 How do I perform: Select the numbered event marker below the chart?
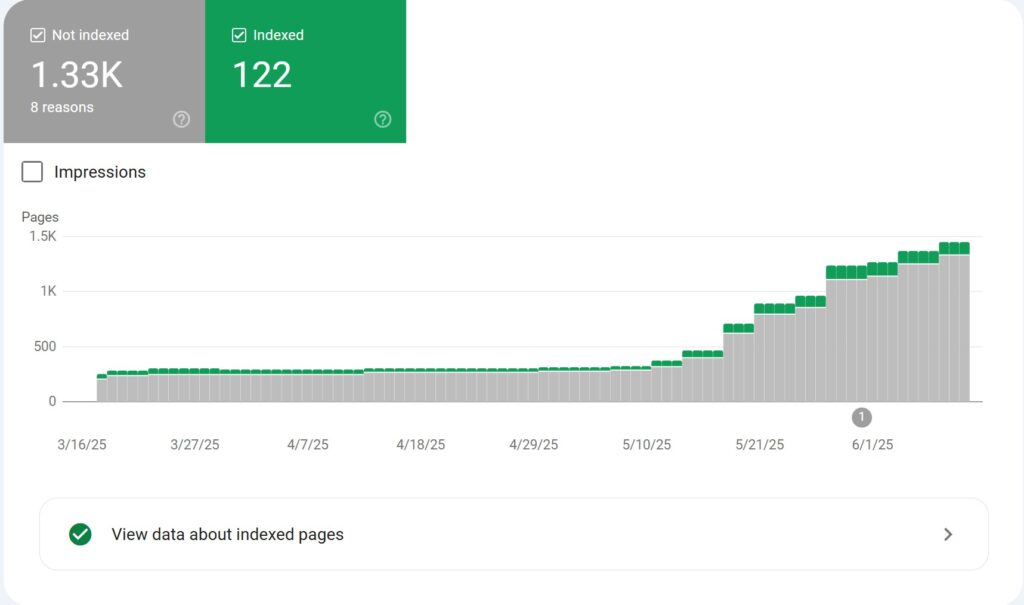tap(861, 417)
